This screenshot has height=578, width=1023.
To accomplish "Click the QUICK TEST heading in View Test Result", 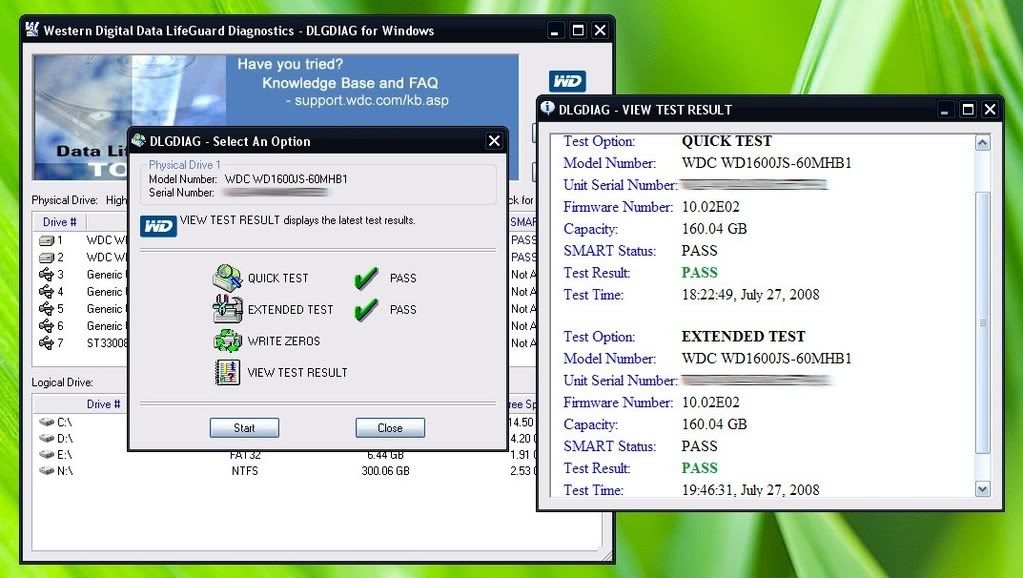I will pyautogui.click(x=727, y=141).
